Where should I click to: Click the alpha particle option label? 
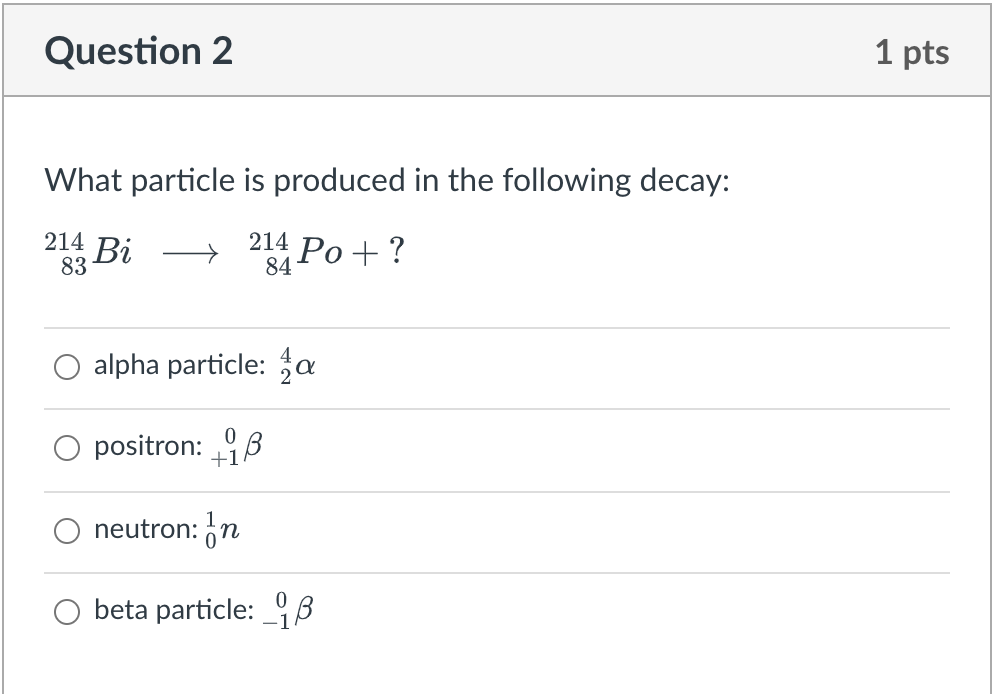pos(176,366)
